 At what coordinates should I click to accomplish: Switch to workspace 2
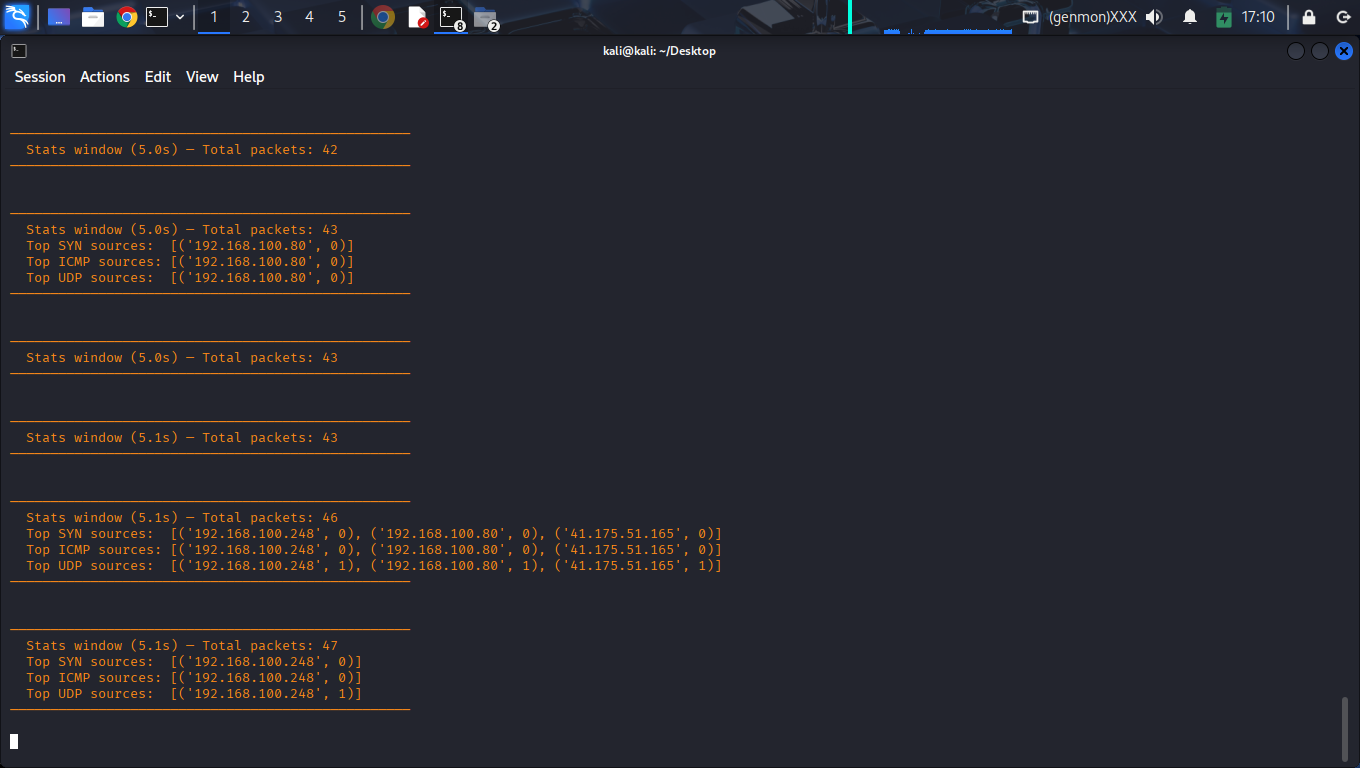click(246, 17)
